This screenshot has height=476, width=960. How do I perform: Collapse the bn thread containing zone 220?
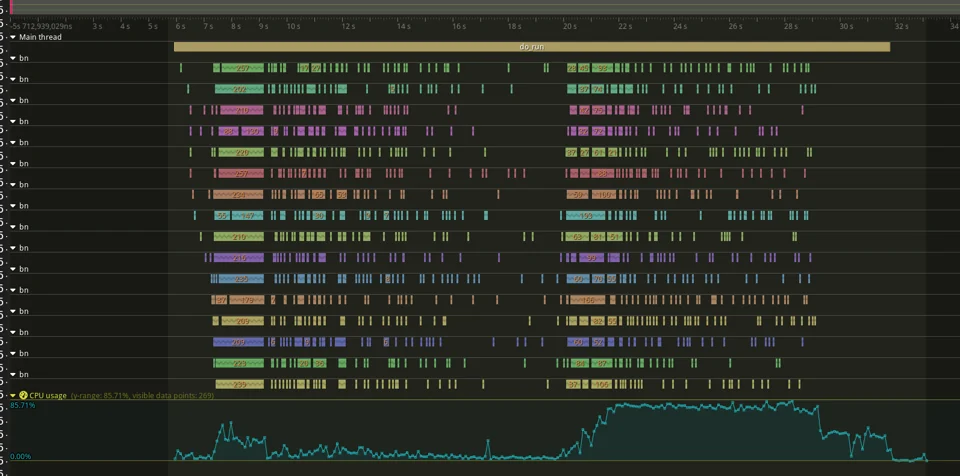coord(13,142)
